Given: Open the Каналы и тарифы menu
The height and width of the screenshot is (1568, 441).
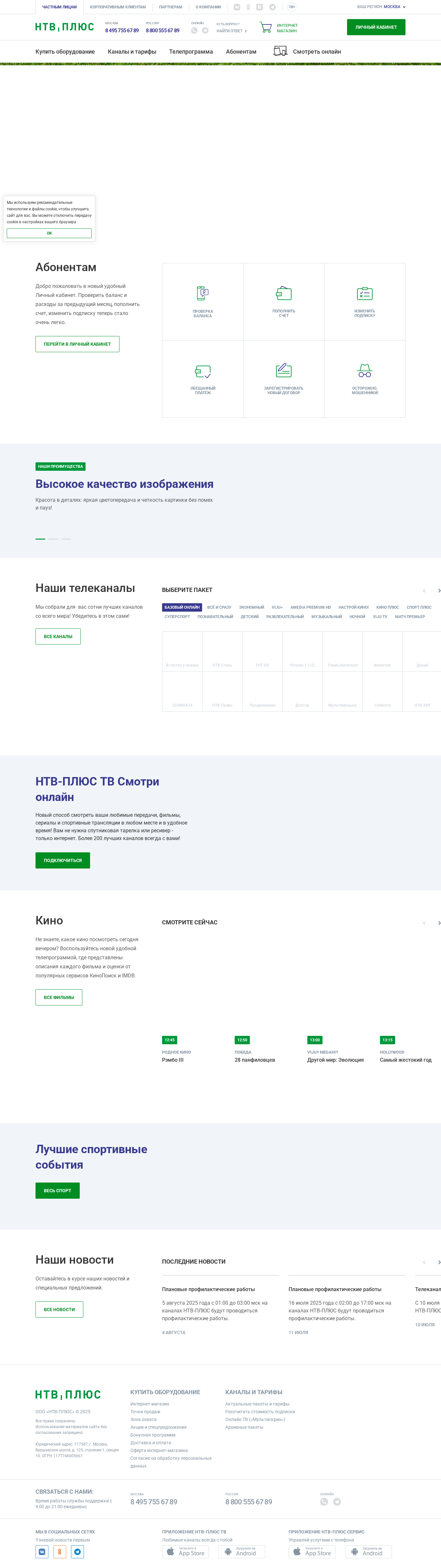Looking at the screenshot, I should (x=132, y=52).
